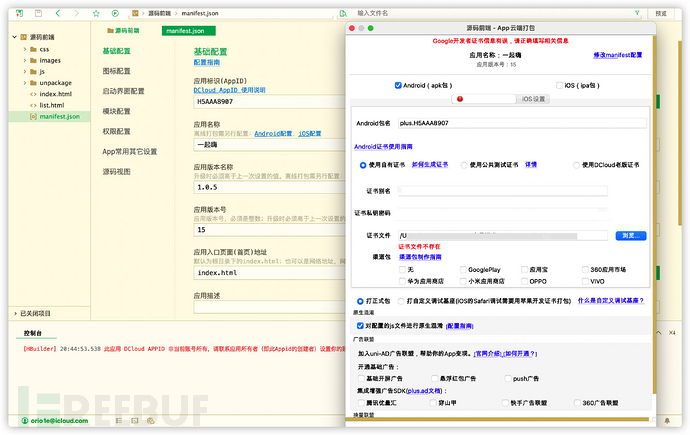The width and height of the screenshot is (690, 435).
Task: Switch to iOS设置 tab in packaging dialog
Action: pyautogui.click(x=533, y=99)
